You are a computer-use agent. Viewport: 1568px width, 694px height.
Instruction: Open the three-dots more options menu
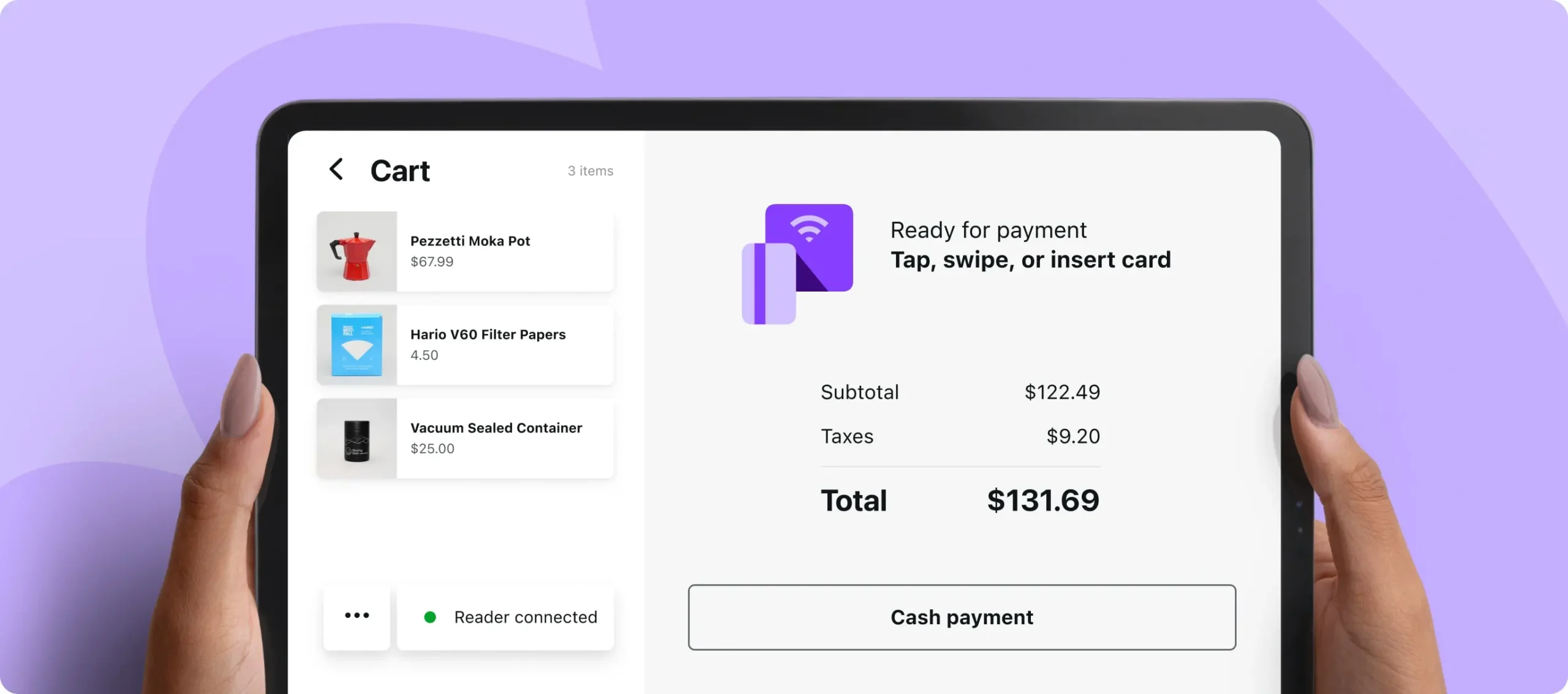[356, 616]
